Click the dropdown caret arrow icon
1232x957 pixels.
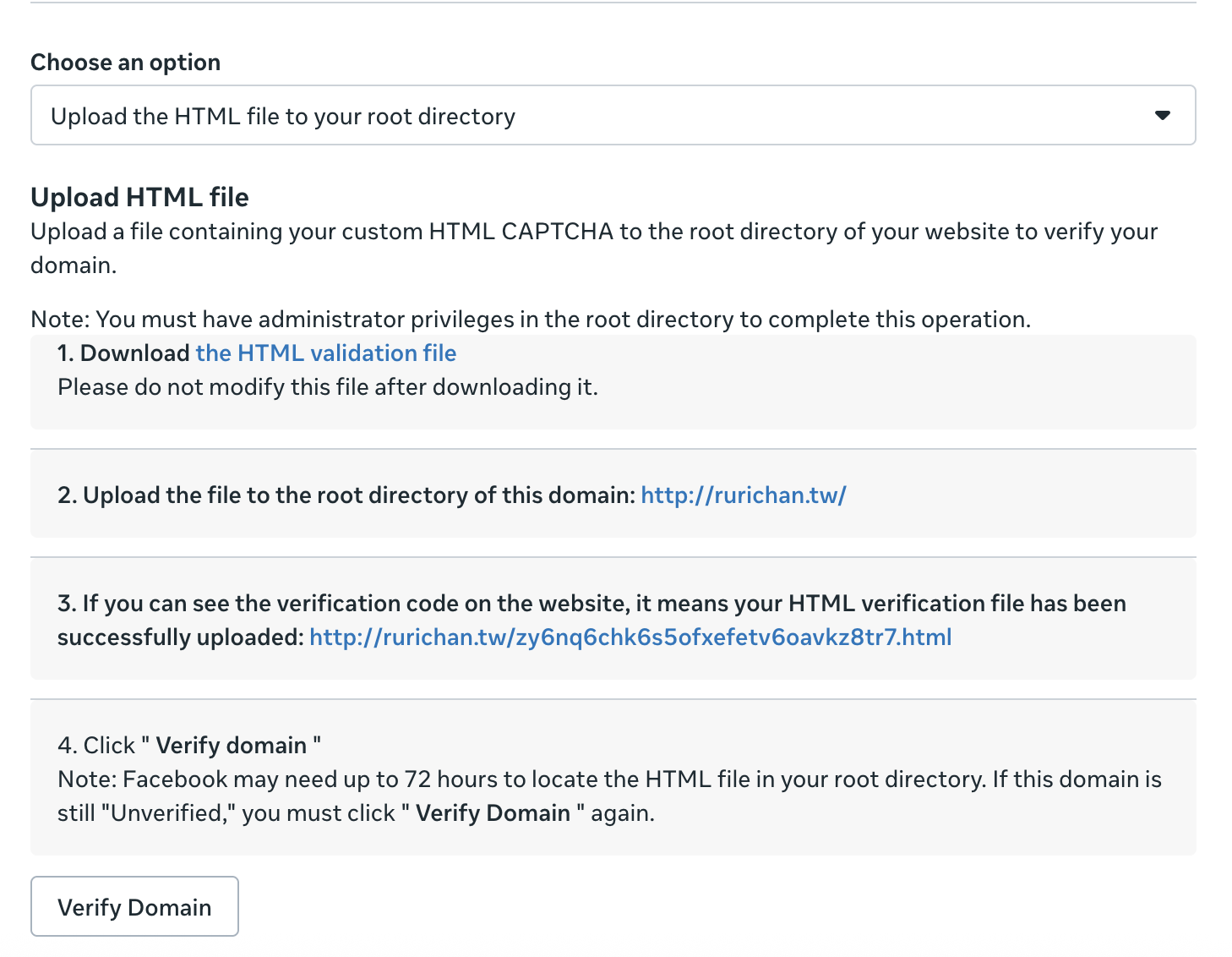1162,115
